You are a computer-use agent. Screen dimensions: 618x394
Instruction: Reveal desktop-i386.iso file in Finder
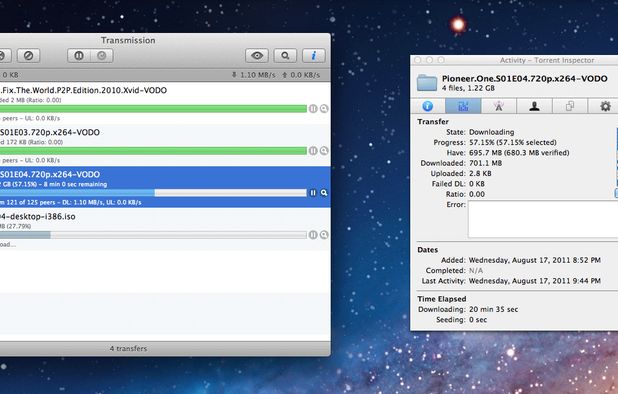[324, 235]
